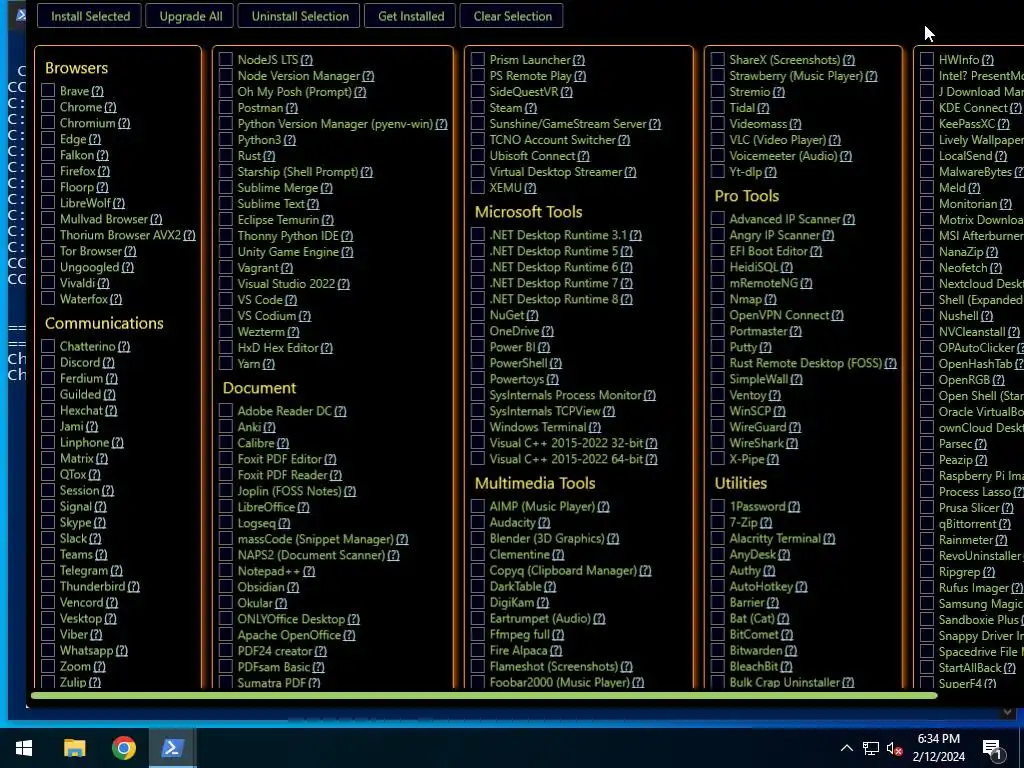Click the (?) link beside Postman
Image resolution: width=1024 pixels, height=768 pixels.
pos(291,108)
